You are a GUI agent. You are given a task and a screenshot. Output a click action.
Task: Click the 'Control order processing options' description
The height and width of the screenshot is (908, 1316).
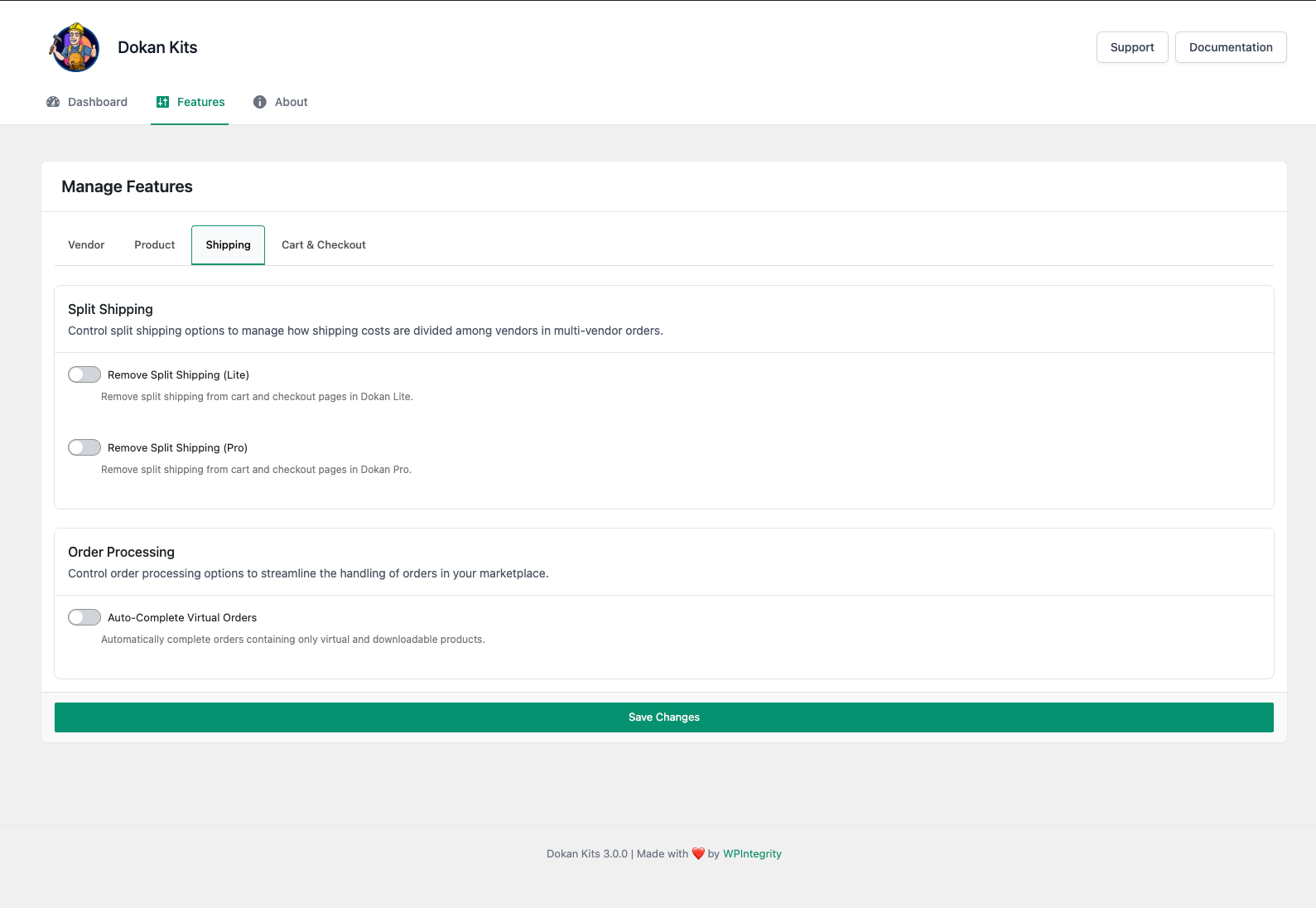[308, 573]
